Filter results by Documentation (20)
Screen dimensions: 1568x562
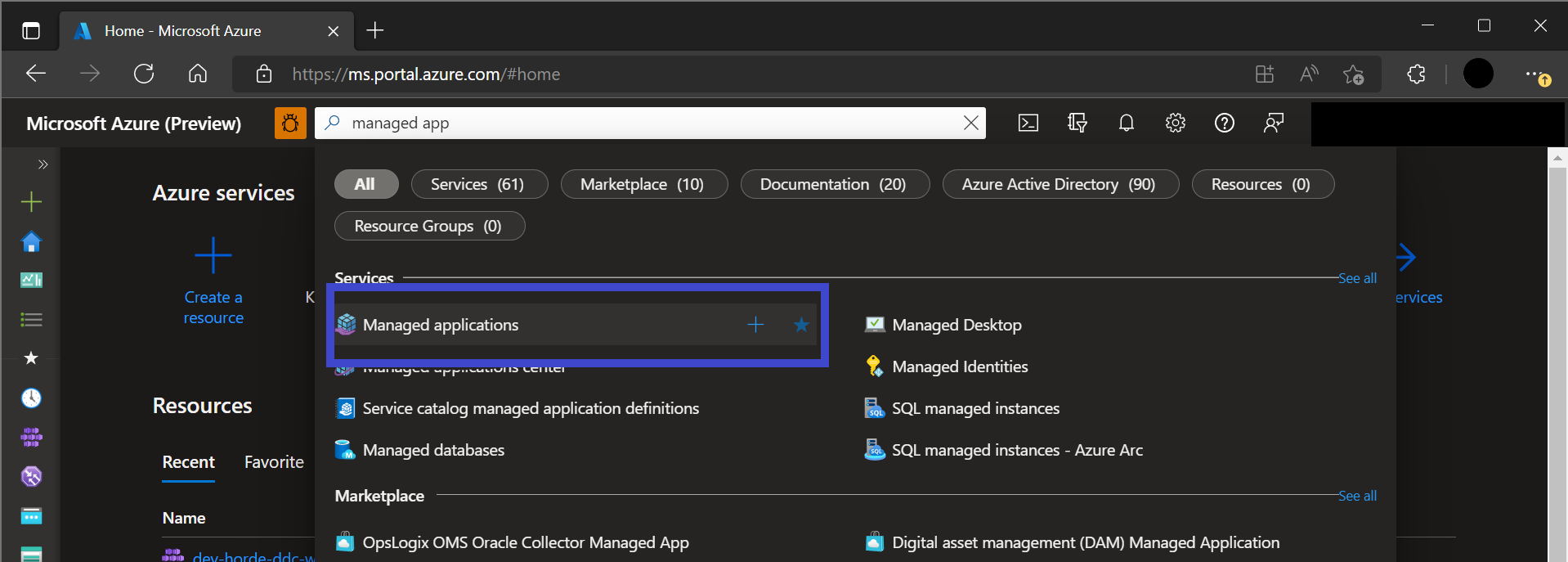coord(835,184)
